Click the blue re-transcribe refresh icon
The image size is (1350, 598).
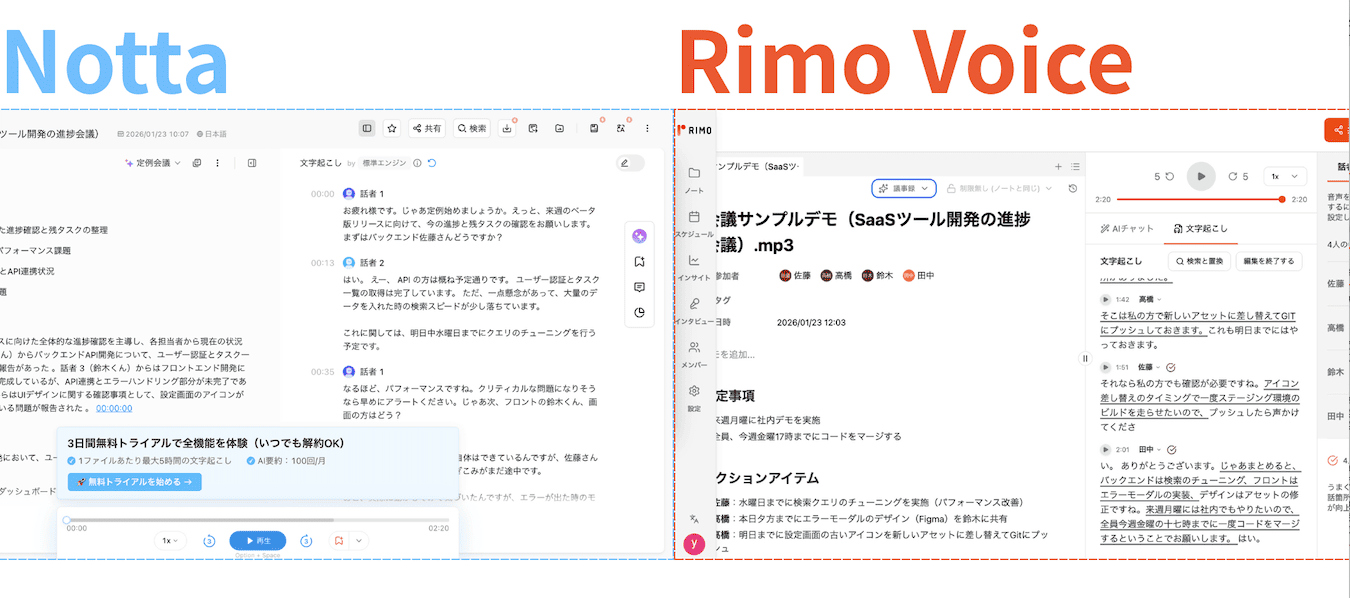tap(431, 163)
